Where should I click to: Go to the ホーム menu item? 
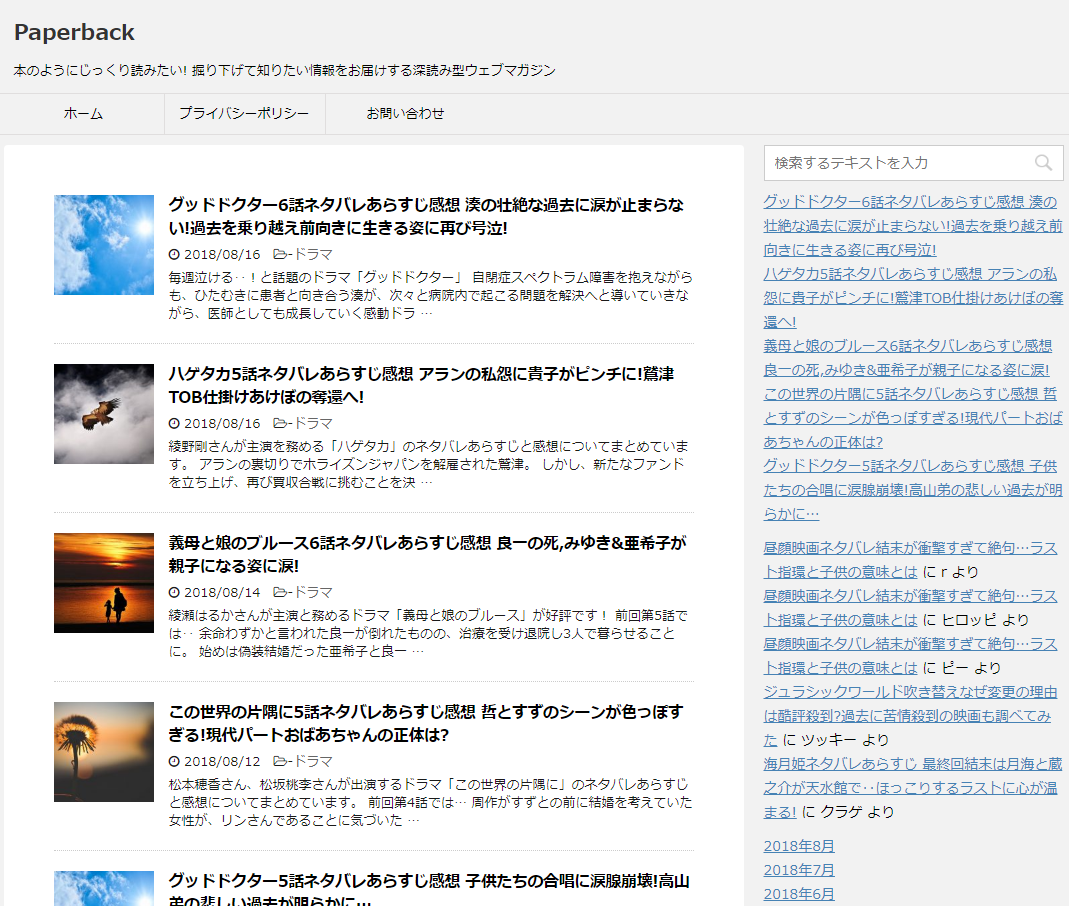click(x=83, y=114)
